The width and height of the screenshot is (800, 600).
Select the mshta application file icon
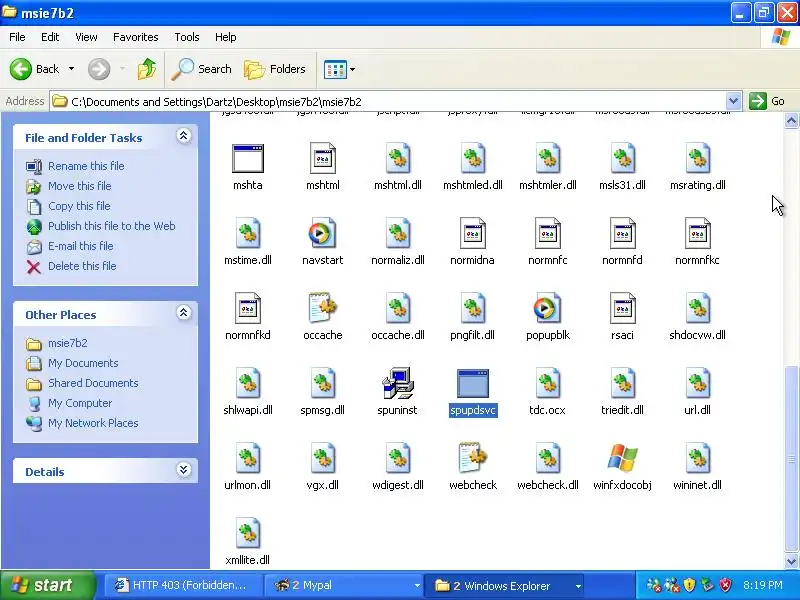(248, 159)
